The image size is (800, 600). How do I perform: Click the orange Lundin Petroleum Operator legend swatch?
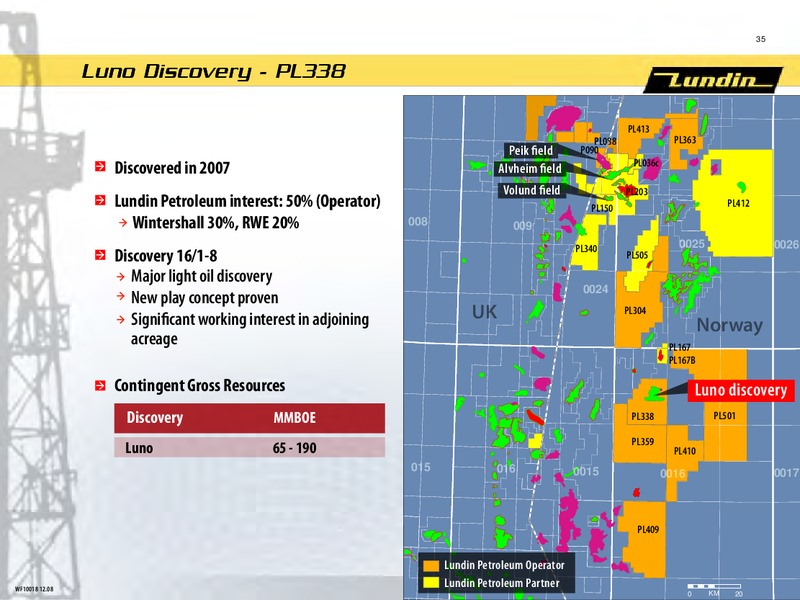[x=431, y=566]
